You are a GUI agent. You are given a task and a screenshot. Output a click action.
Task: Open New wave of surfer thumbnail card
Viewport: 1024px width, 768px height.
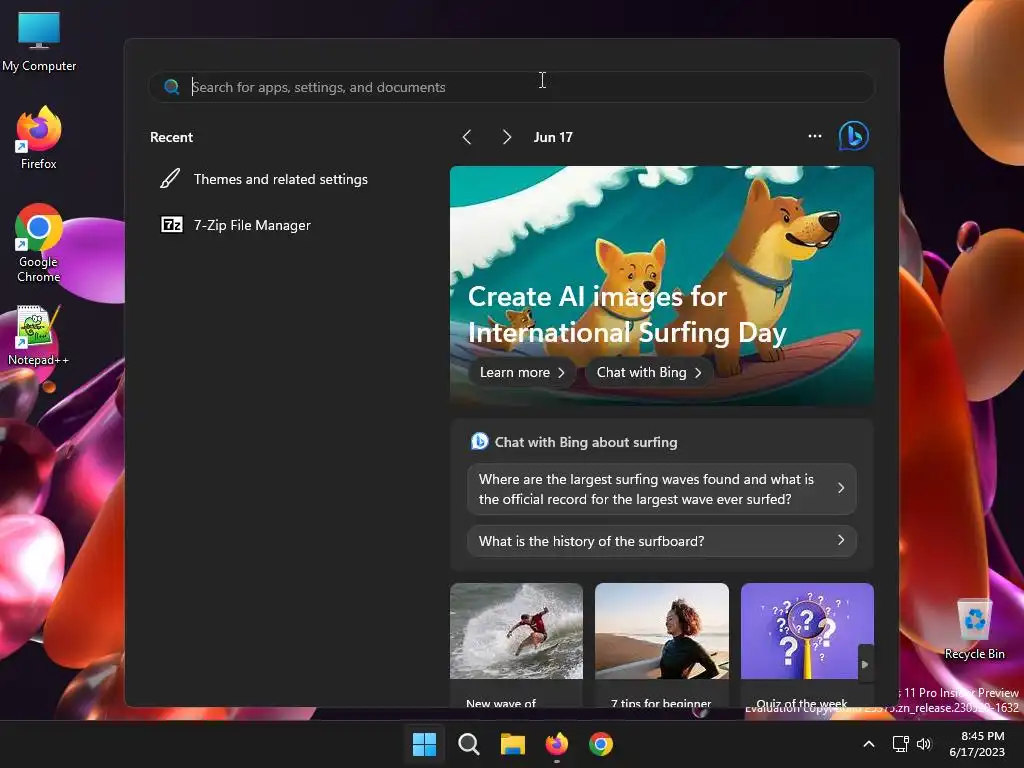tap(517, 645)
